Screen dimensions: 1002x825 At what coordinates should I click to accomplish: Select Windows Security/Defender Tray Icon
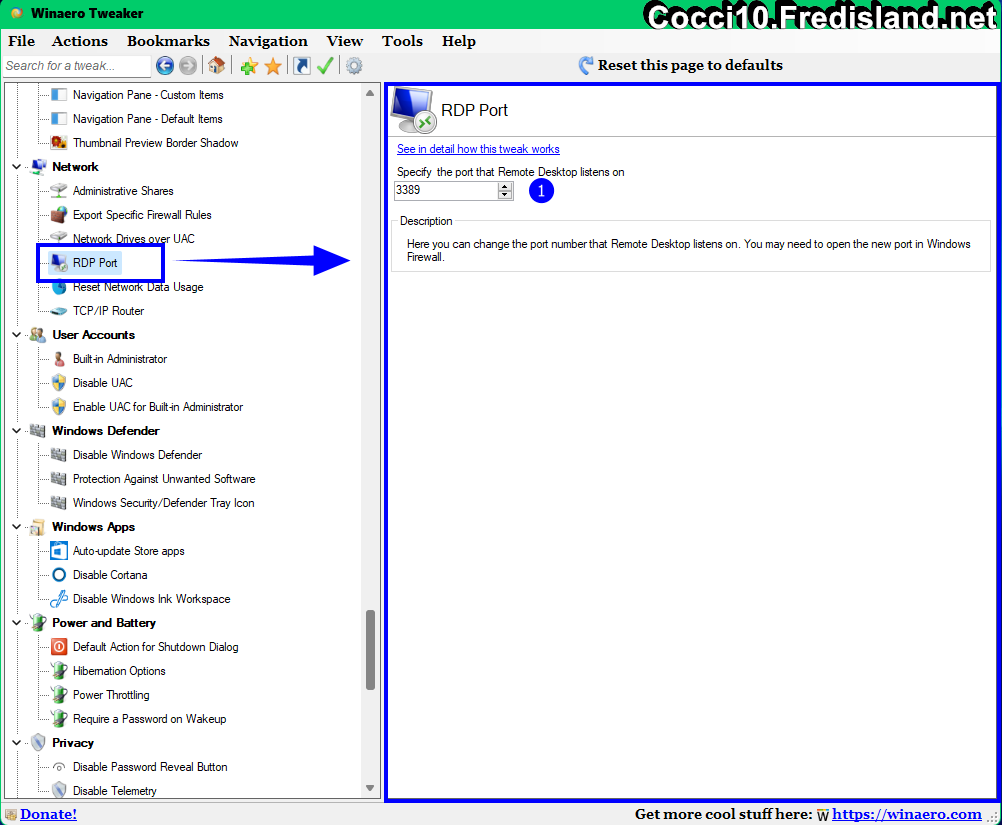click(164, 503)
